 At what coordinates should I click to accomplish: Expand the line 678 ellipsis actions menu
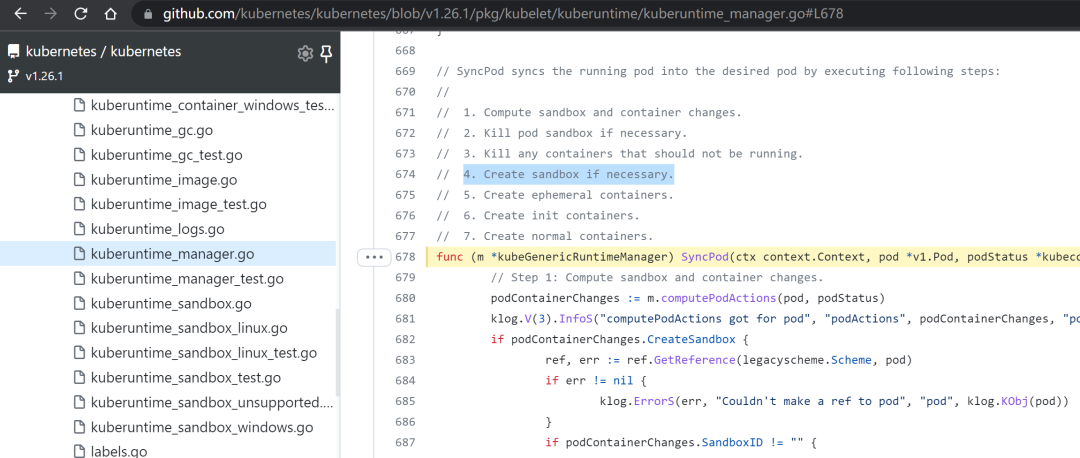pyautogui.click(x=374, y=257)
